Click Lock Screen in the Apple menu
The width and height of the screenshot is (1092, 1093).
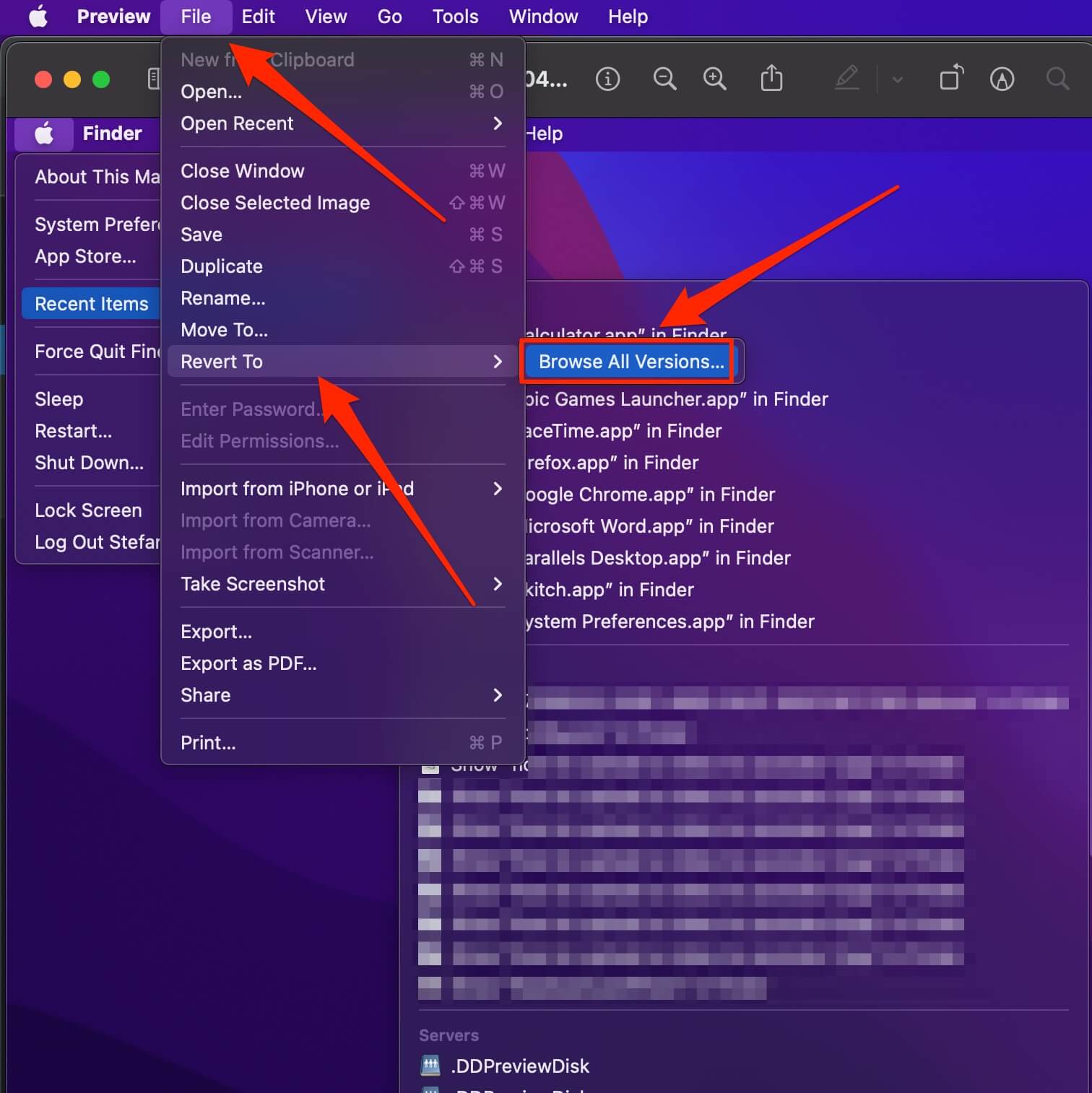[88, 510]
